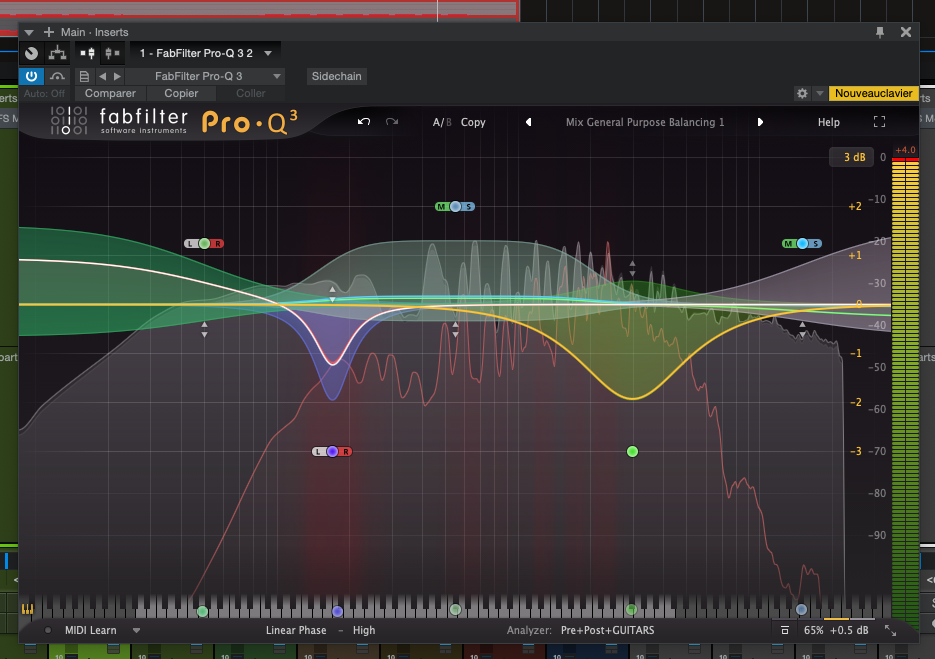Toggle plugin power bypass button
The image size is (935, 659).
[x=31, y=76]
